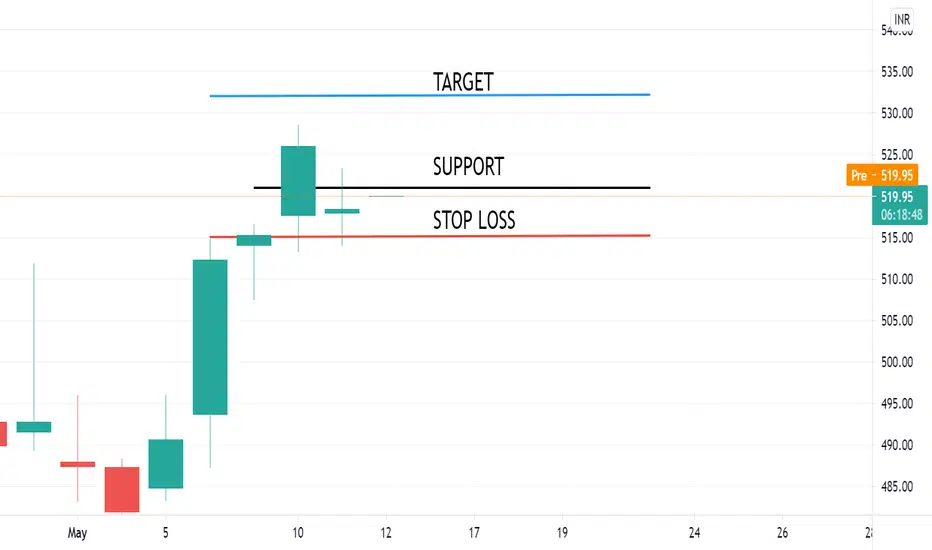Click the green 519.95 countdown price label
This screenshot has width=932, height=550.
[x=899, y=205]
